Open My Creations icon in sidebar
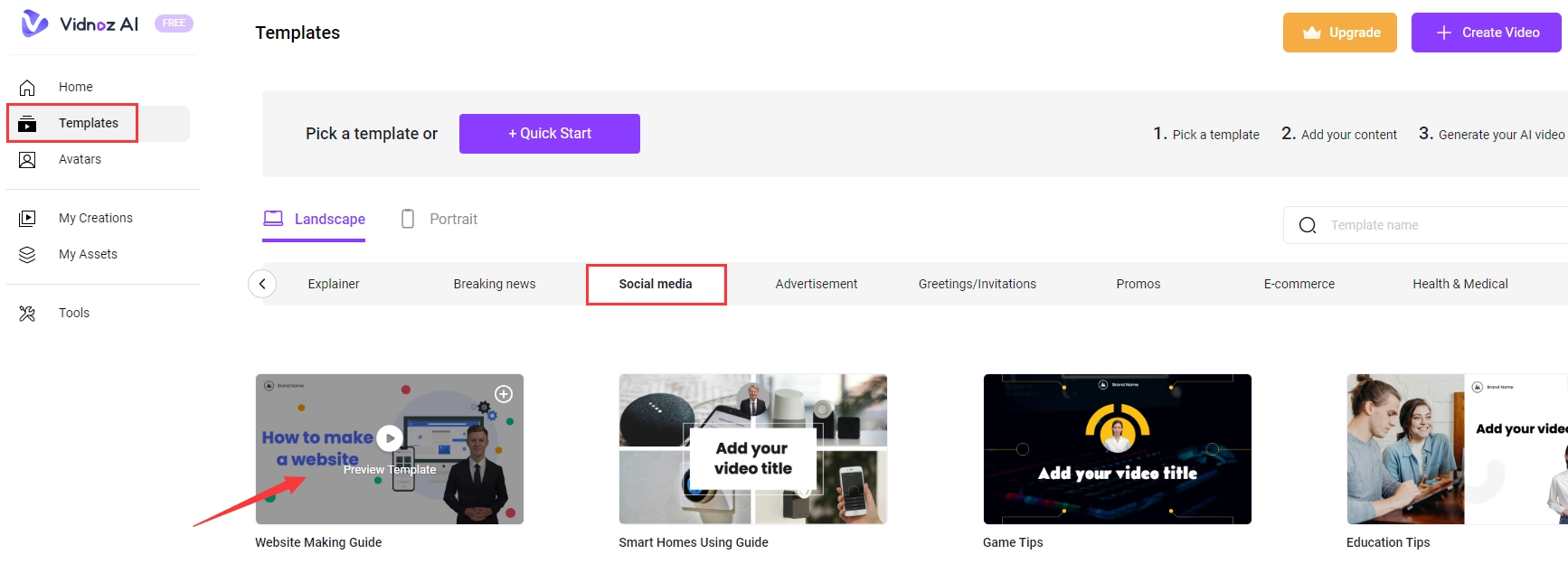This screenshot has width=1568, height=564. [27, 219]
